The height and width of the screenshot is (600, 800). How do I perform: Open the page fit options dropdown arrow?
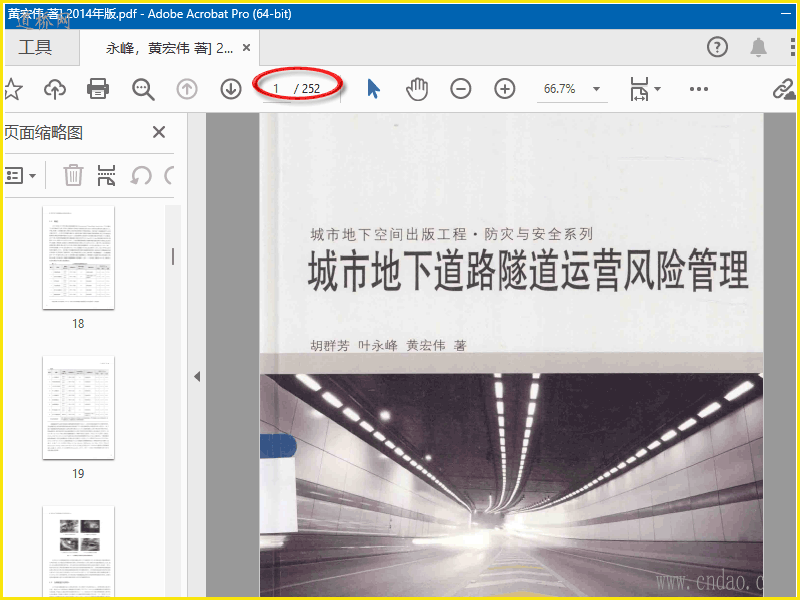pyautogui.click(x=657, y=89)
